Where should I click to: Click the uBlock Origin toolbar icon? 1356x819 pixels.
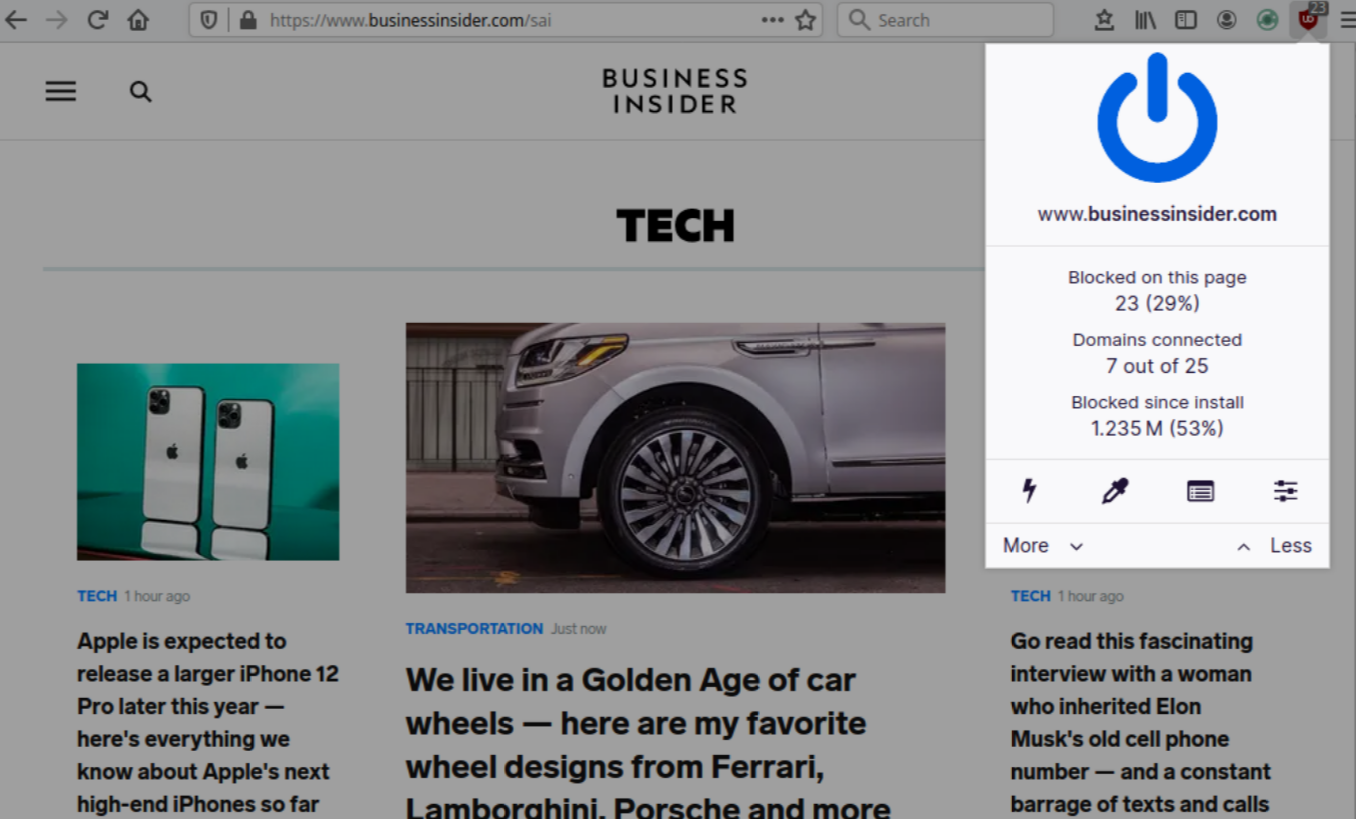point(1307,20)
